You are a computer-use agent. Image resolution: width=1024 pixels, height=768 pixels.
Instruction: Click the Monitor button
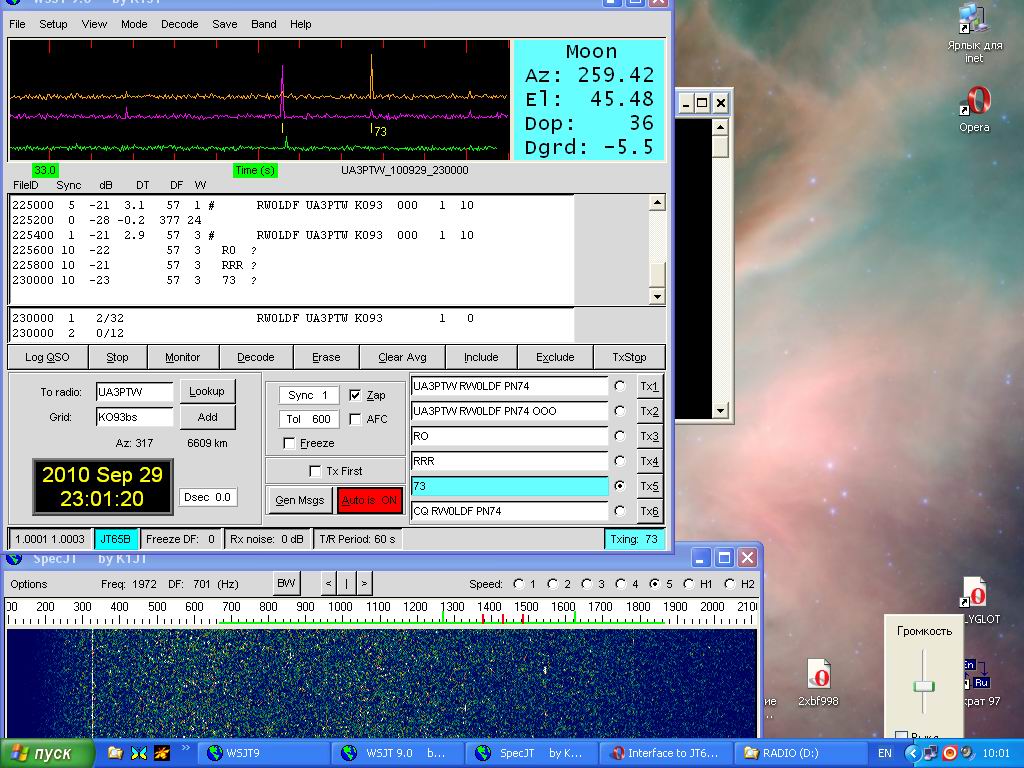182,357
